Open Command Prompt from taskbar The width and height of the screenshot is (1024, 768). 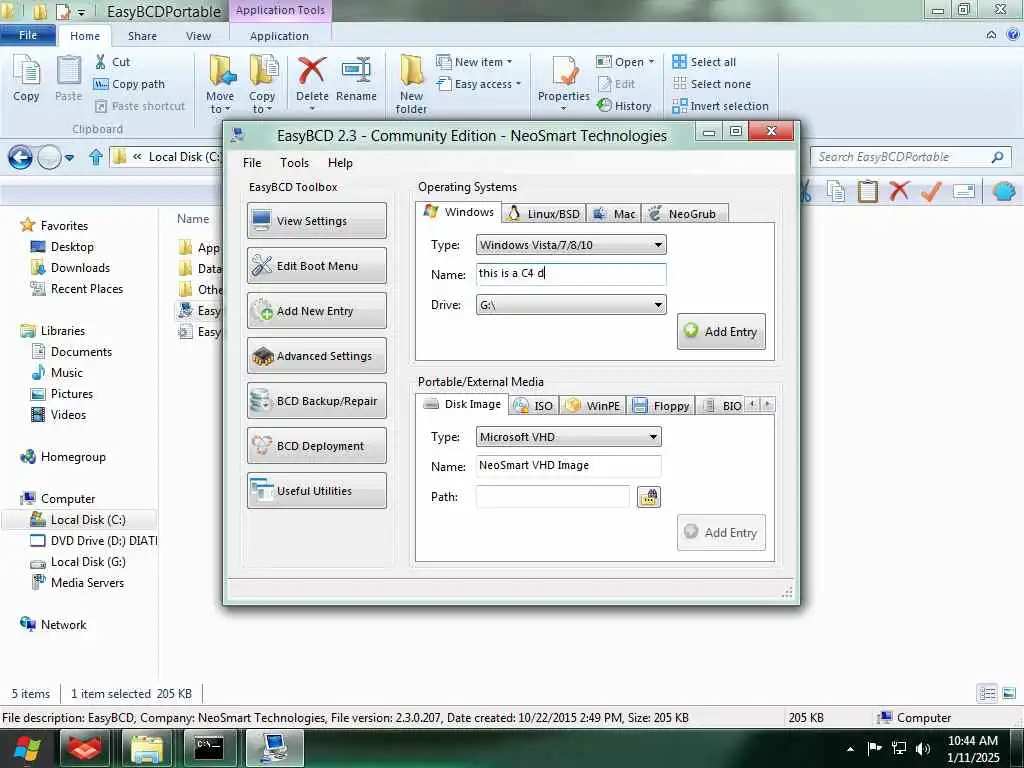(x=208, y=748)
